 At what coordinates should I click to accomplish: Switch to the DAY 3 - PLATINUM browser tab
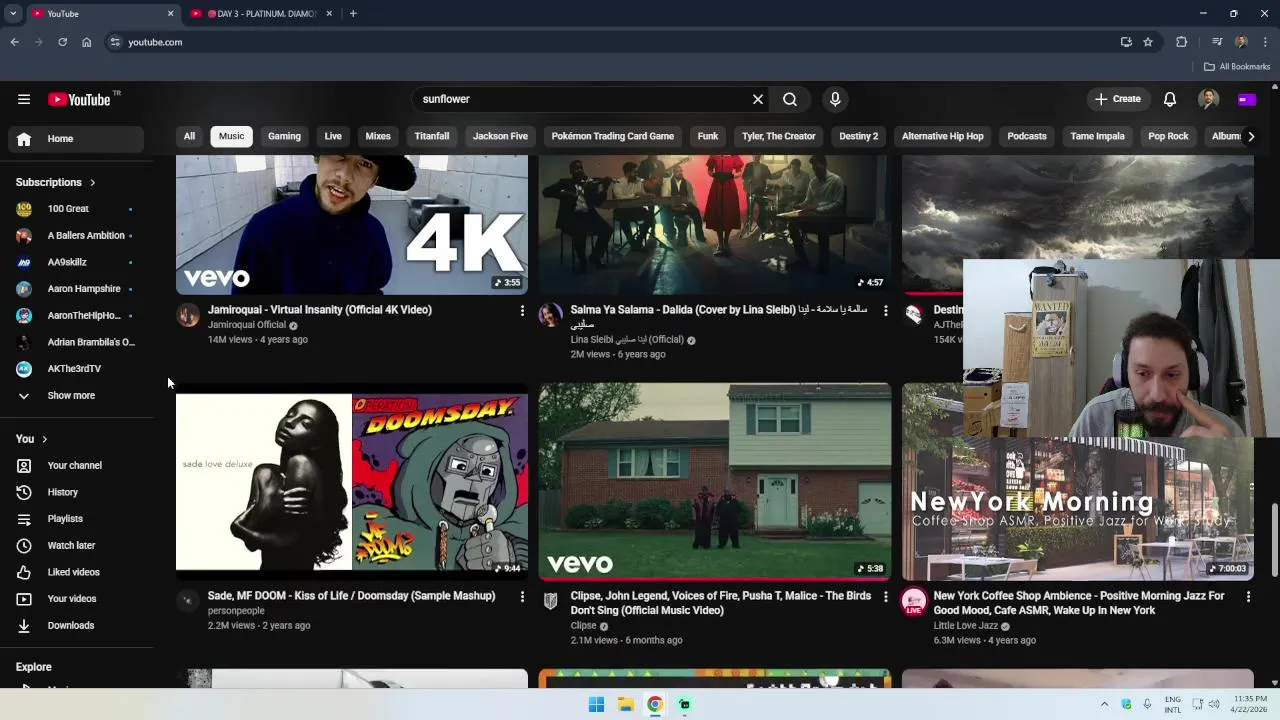tap(260, 14)
